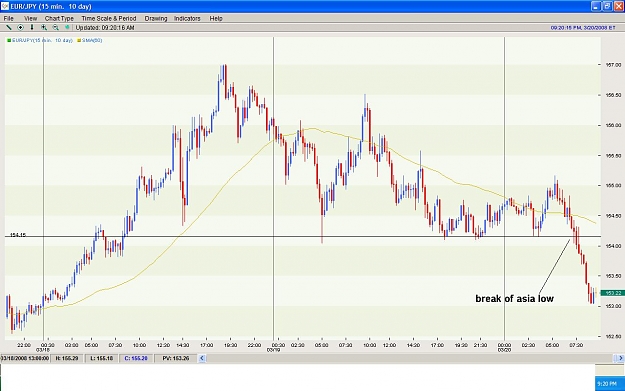Click the 154.00 price axis label
Image resolution: width=625 pixels, height=391 pixels.
click(613, 246)
